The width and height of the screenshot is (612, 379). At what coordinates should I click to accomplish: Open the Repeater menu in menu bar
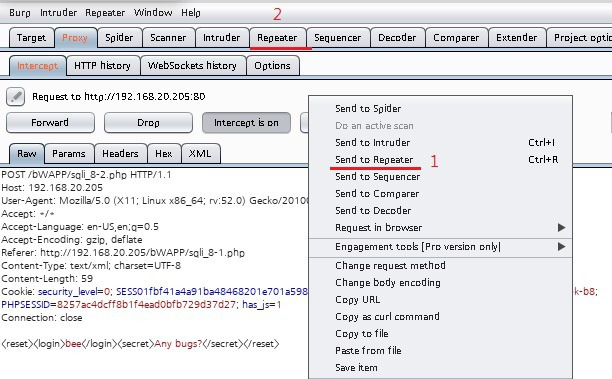105,13
